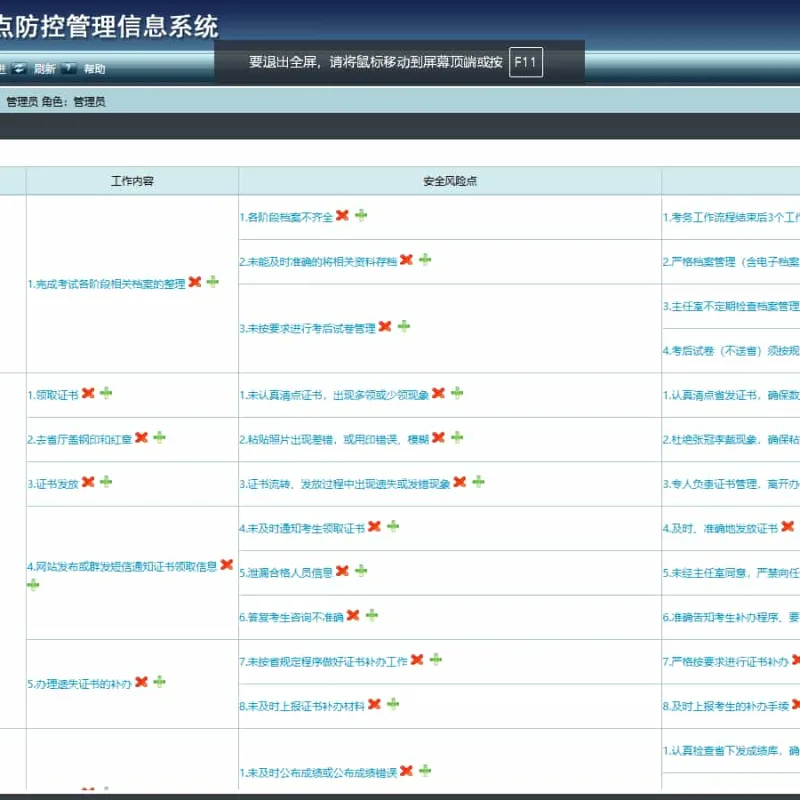Viewport: 800px width, 800px height.
Task: Add item after 2.未能及时准确的将相关资料存档 using green plus
Action: (x=425, y=260)
